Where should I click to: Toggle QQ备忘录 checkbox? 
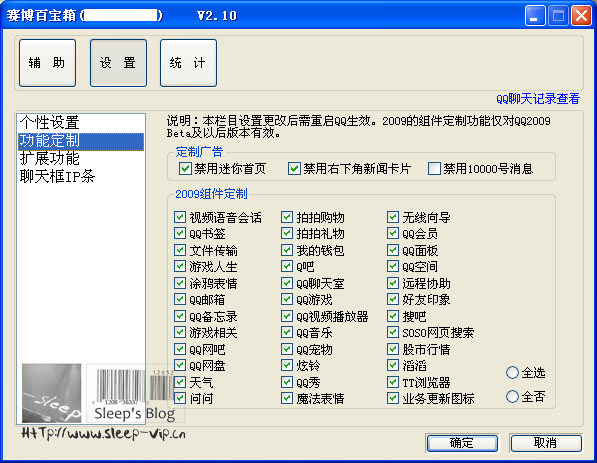click(x=180, y=316)
